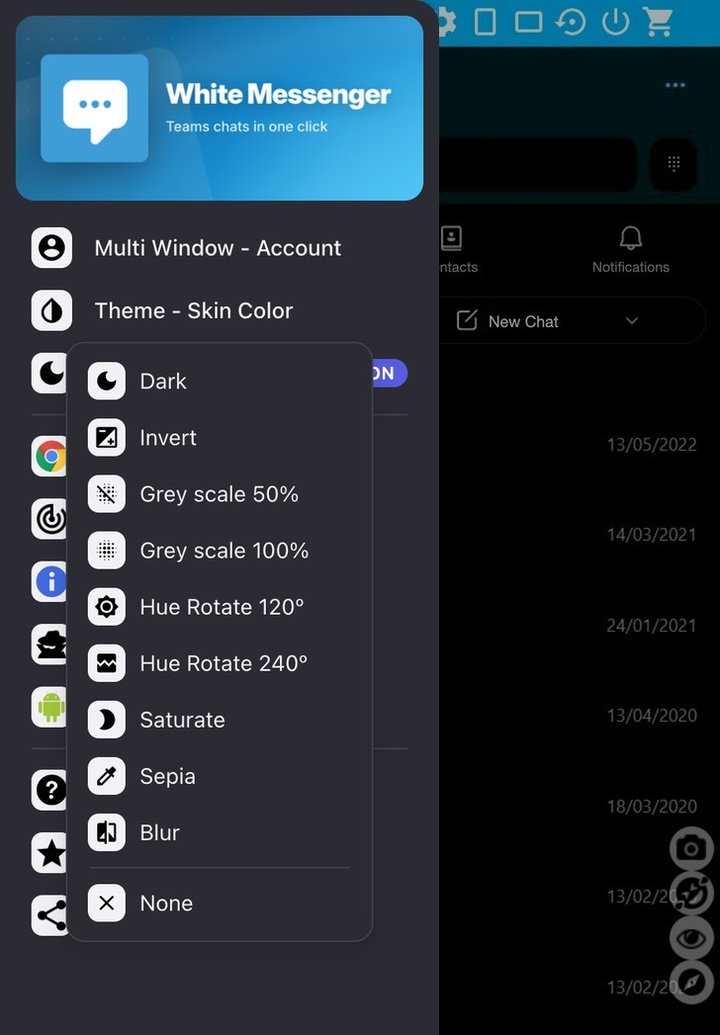Click the floating compass button
Screen dimensions: 720x1035
pyautogui.click(x=691, y=983)
